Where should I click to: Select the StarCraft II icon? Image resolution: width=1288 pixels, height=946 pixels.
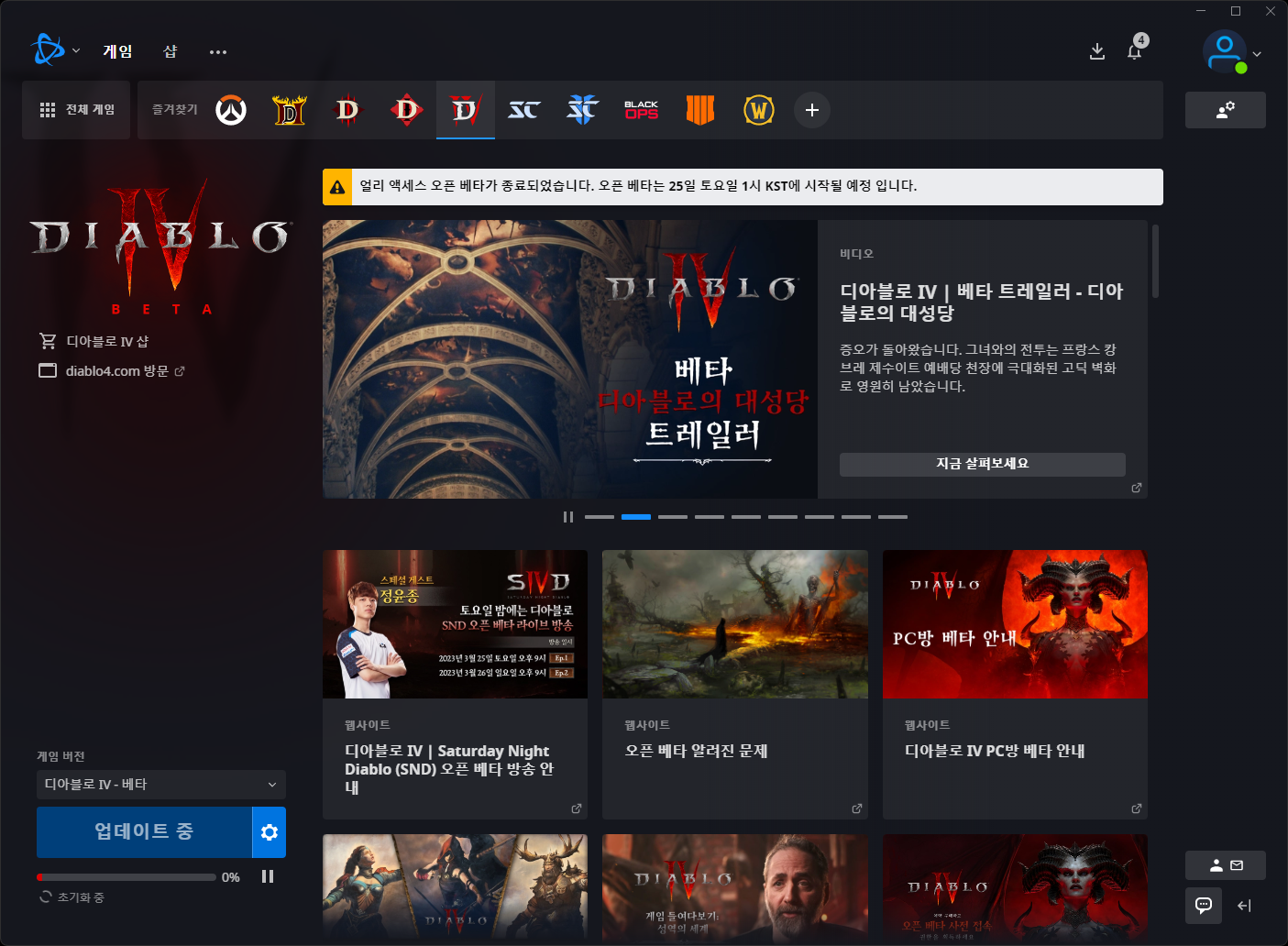(x=583, y=110)
